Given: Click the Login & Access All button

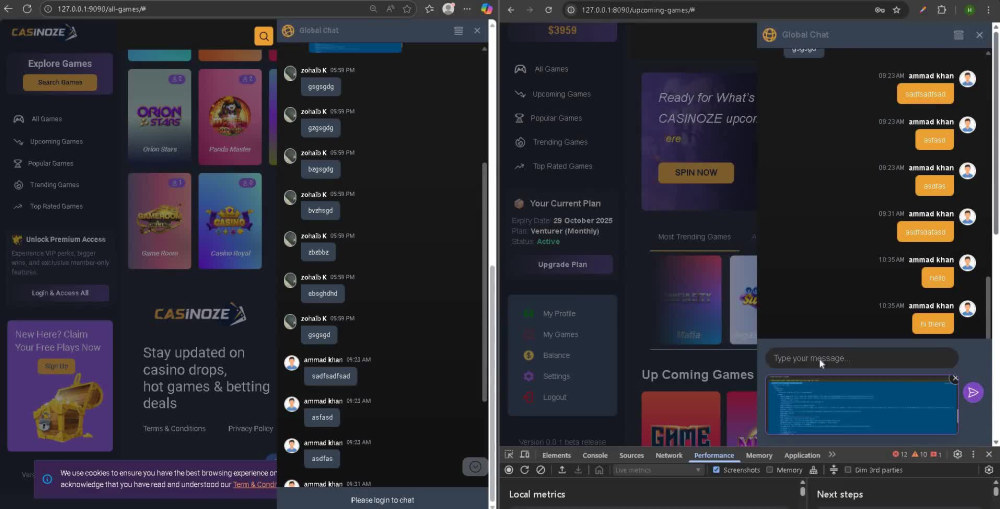Looking at the screenshot, I should (x=60, y=293).
